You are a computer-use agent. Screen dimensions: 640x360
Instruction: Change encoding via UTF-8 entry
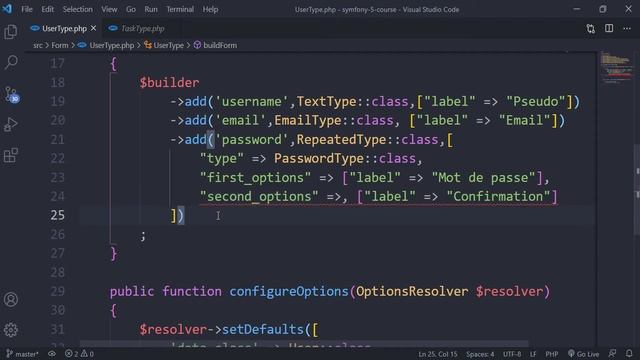click(x=512, y=354)
